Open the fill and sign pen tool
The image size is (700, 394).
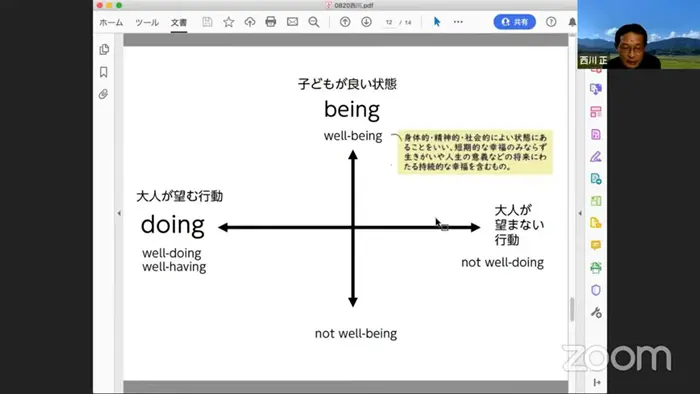click(596, 157)
